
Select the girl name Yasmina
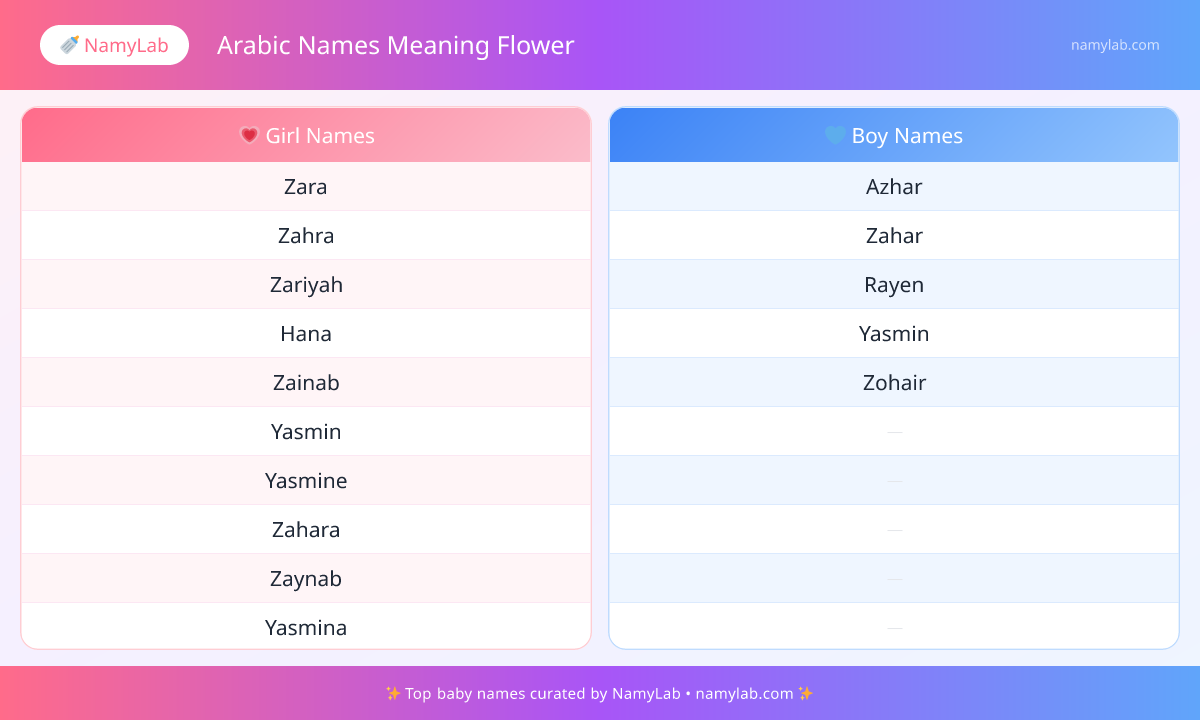pos(306,628)
